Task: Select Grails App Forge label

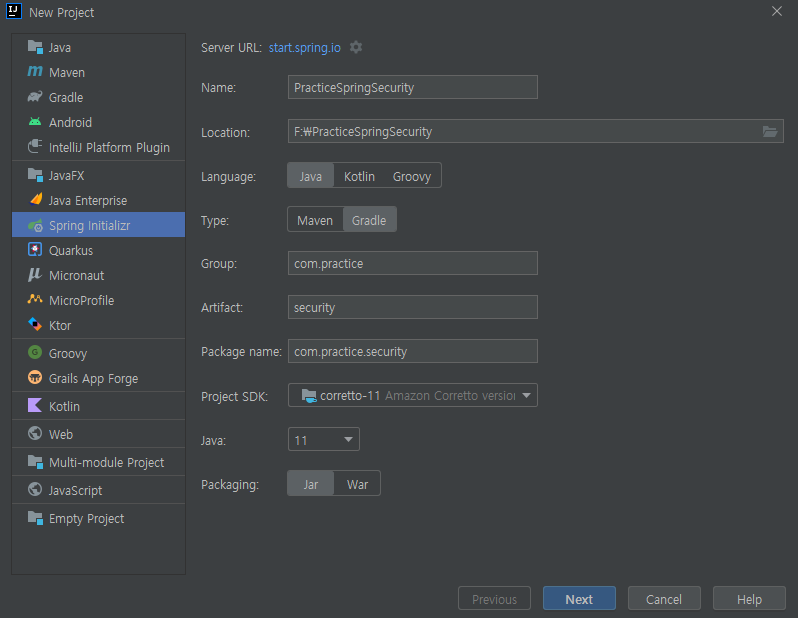Action: point(94,379)
